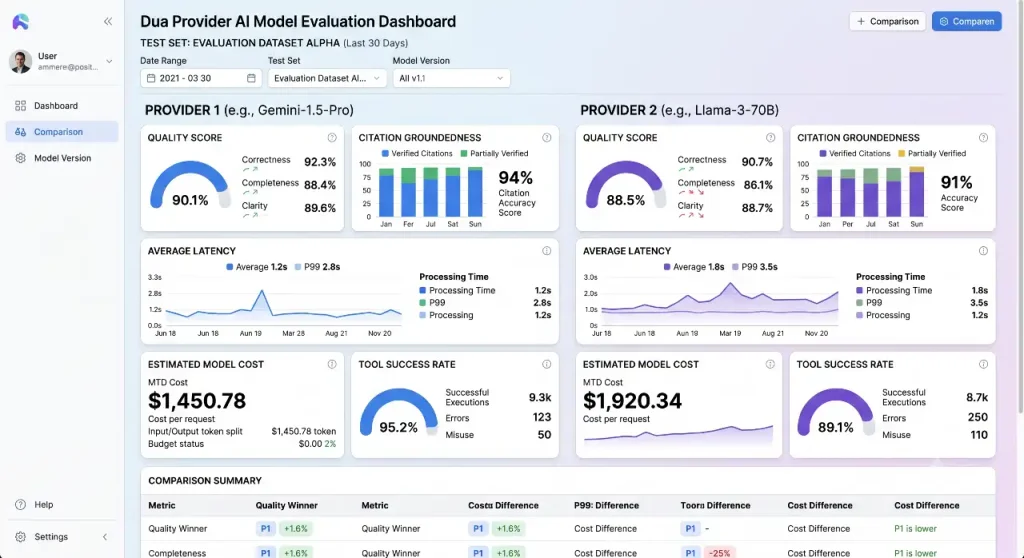Open Help from the sidebar
The width and height of the screenshot is (1024, 558).
(62, 504)
